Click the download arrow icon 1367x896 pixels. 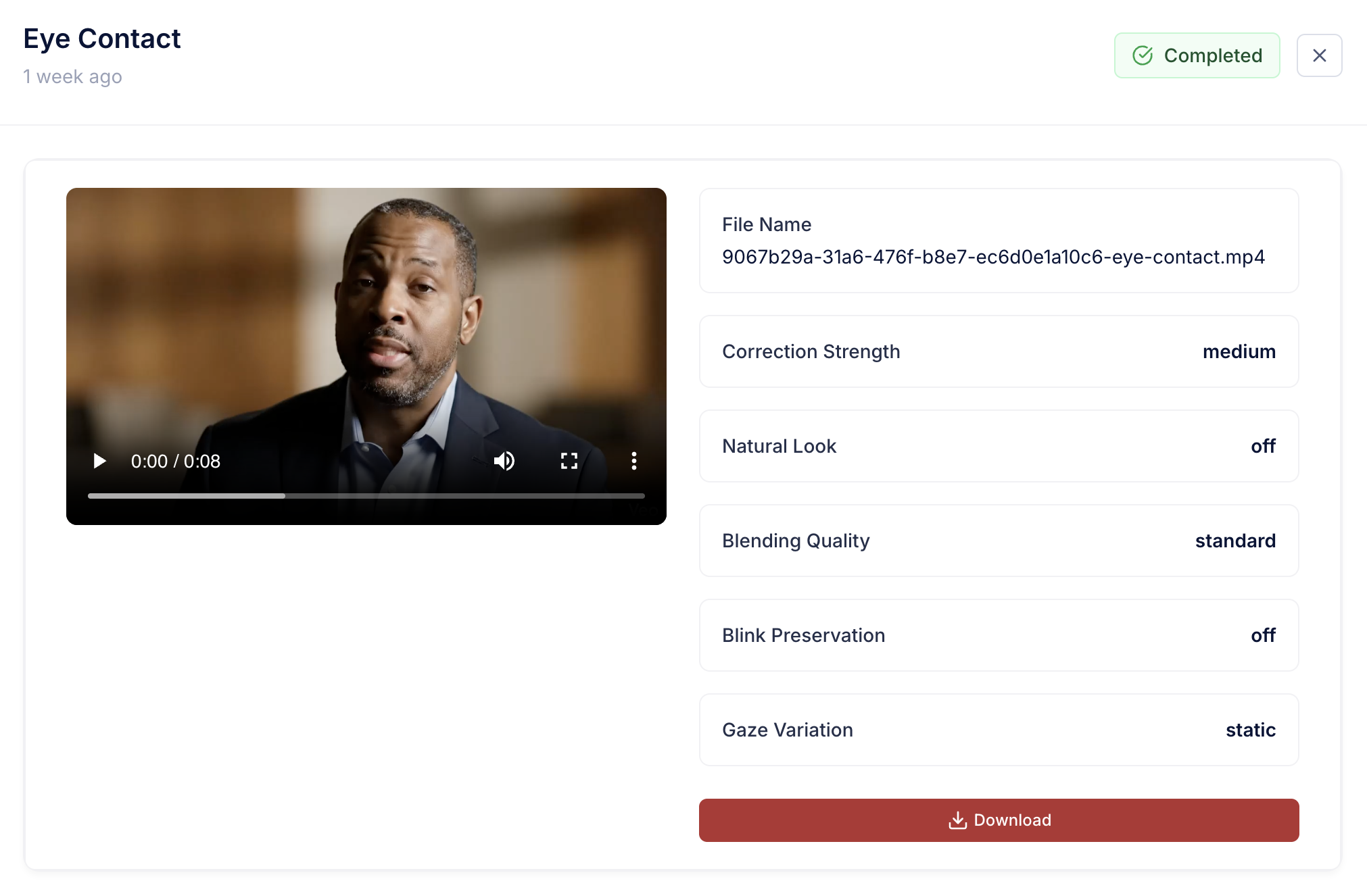(957, 820)
